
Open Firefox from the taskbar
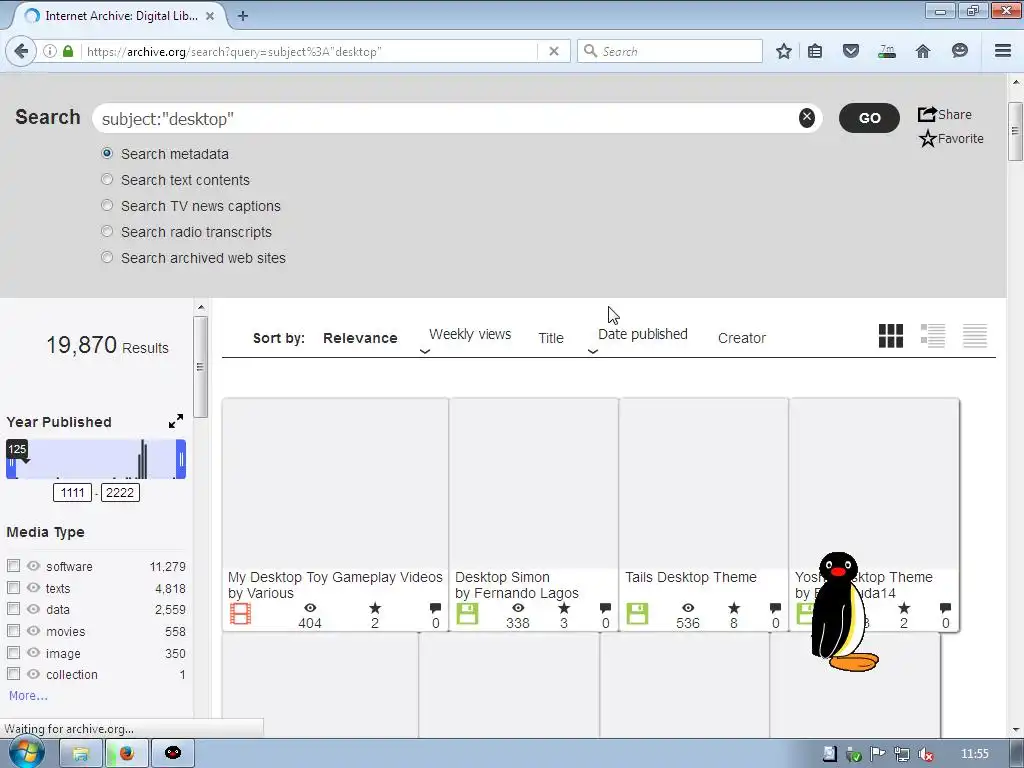pyautogui.click(x=126, y=754)
